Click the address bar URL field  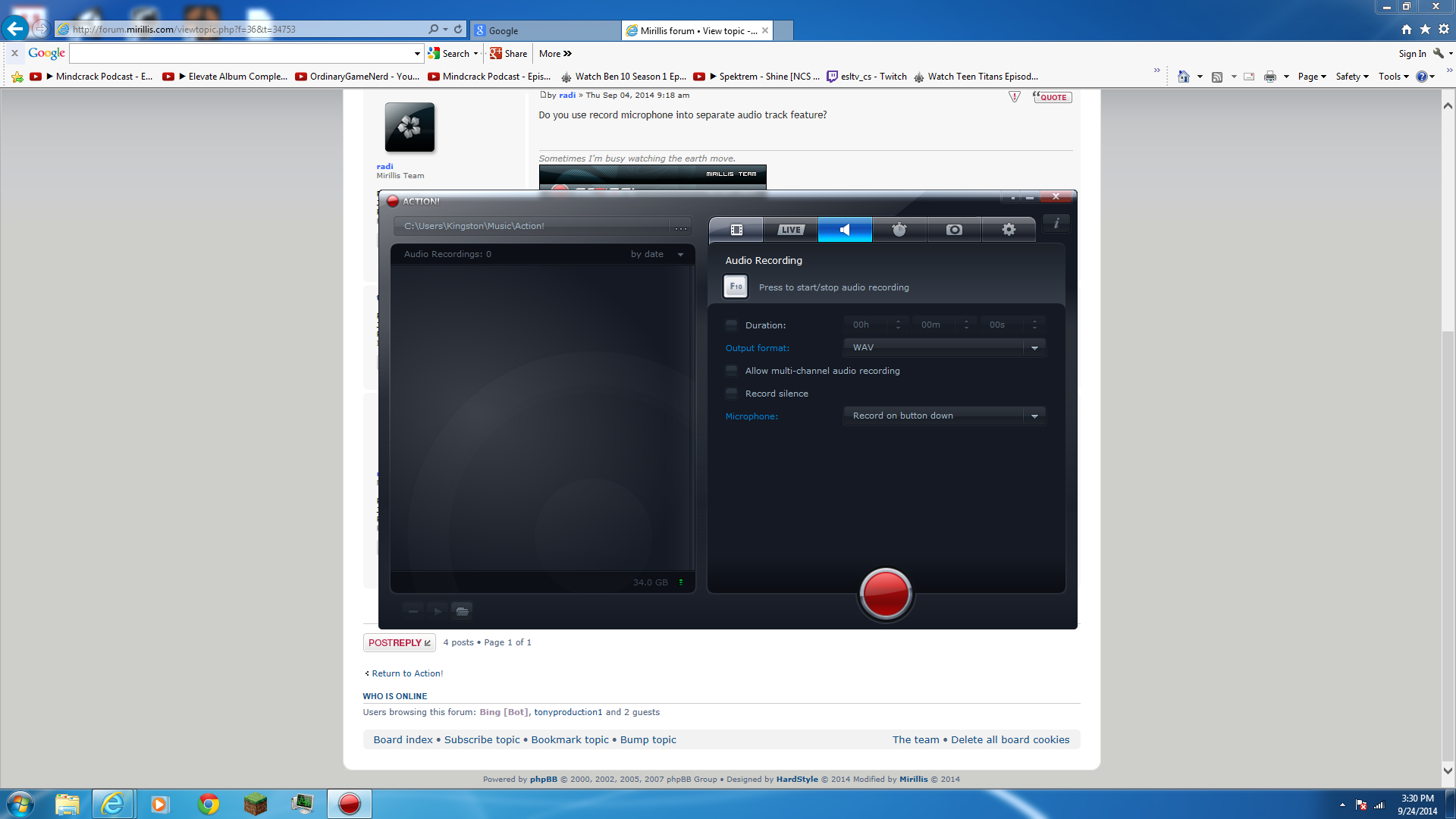[x=243, y=30]
